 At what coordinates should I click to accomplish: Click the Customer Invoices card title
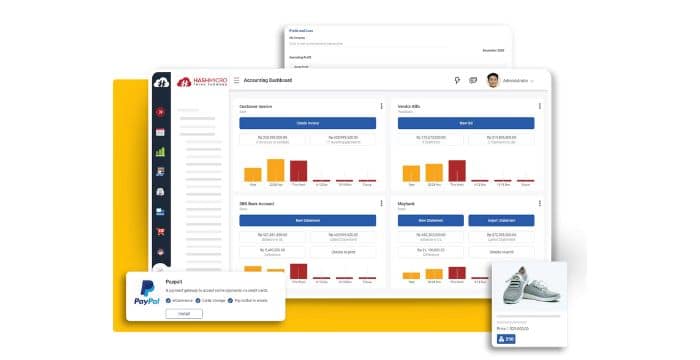click(256, 107)
